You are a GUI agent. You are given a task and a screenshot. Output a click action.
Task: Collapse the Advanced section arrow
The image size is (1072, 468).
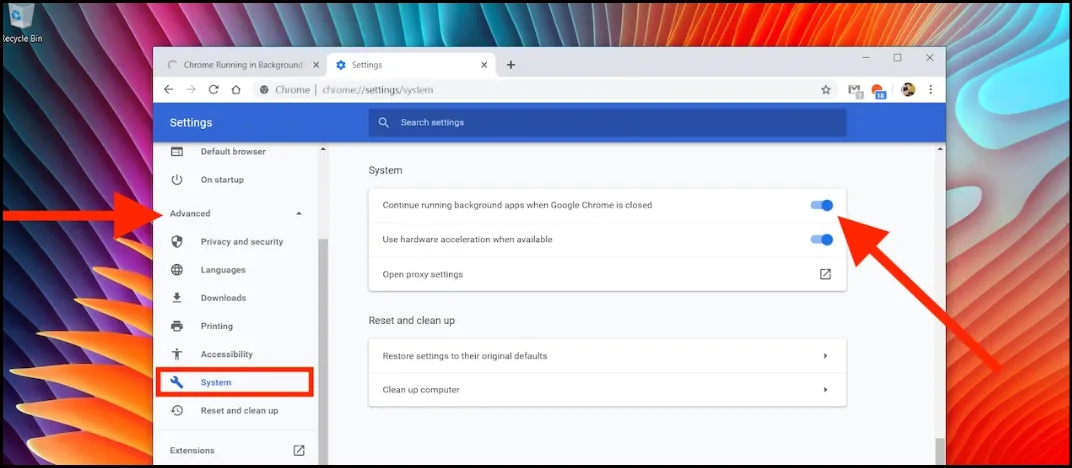(x=299, y=213)
